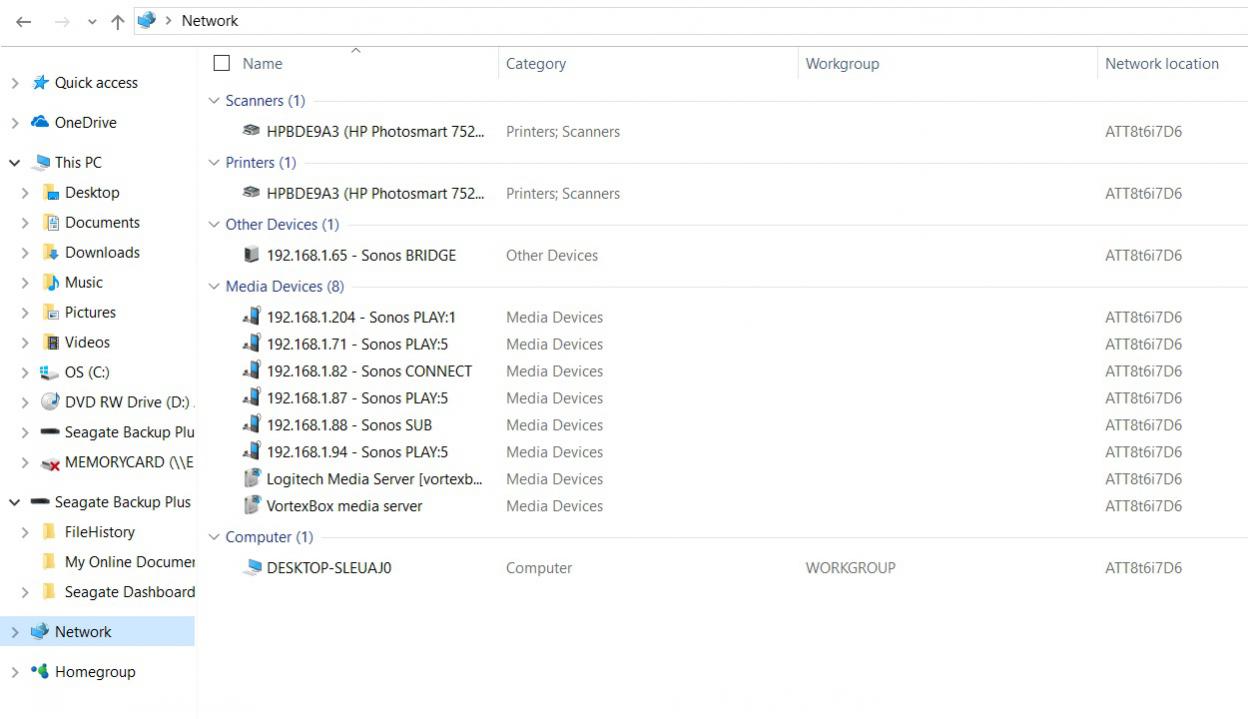Expand the Network node in navigation pane
1248x719 pixels.
(15, 632)
